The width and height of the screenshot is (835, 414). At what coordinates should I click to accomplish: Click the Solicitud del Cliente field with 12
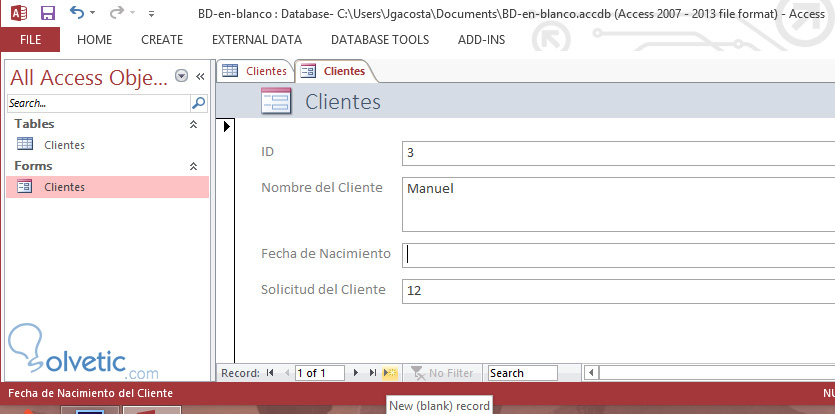coord(618,291)
